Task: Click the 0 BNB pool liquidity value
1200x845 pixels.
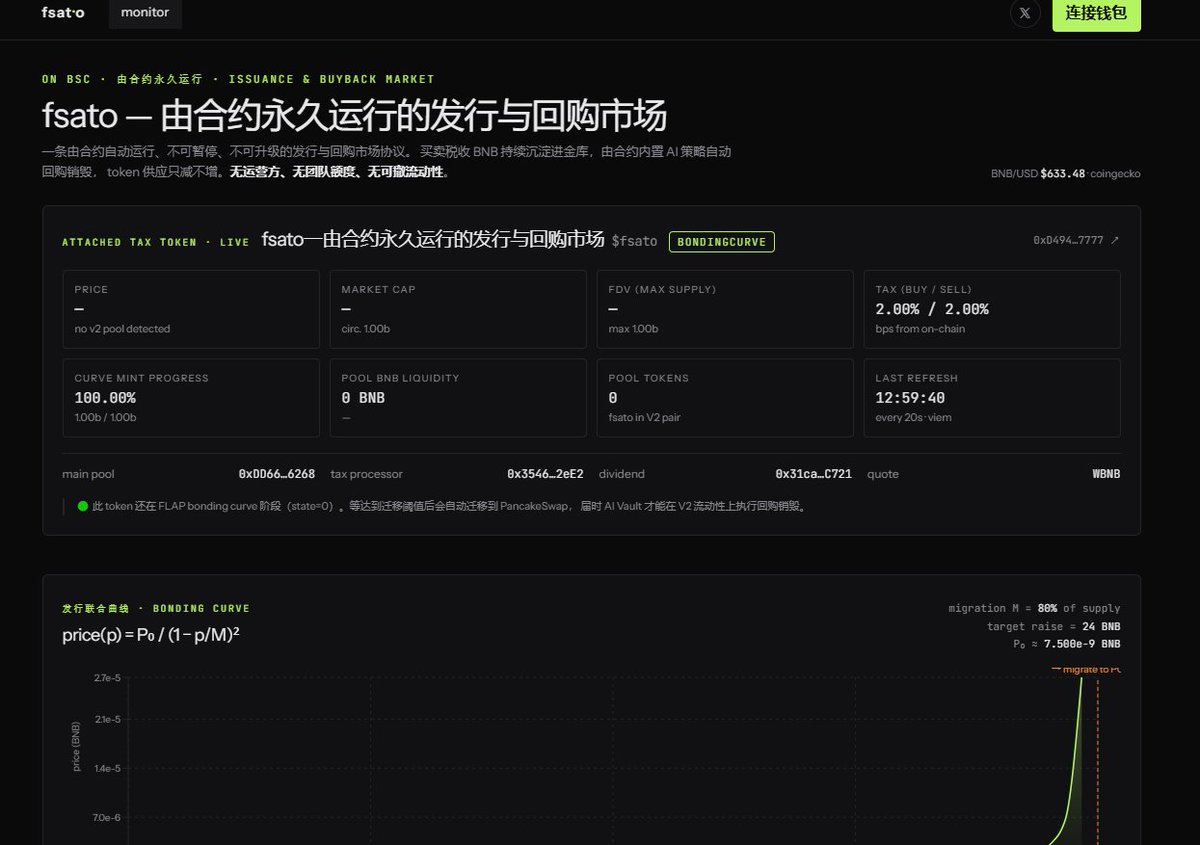Action: click(363, 398)
